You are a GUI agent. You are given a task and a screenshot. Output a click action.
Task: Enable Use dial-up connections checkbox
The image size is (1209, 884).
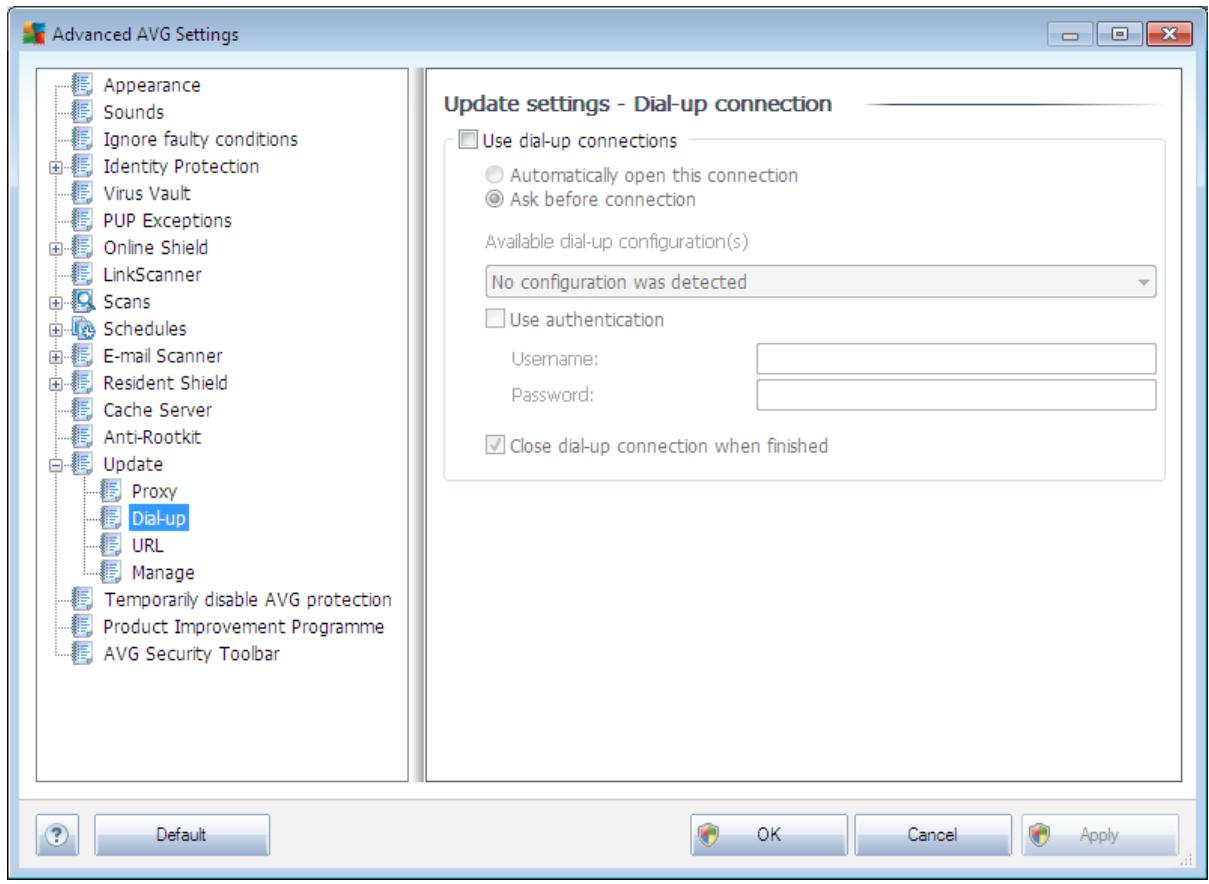point(469,139)
